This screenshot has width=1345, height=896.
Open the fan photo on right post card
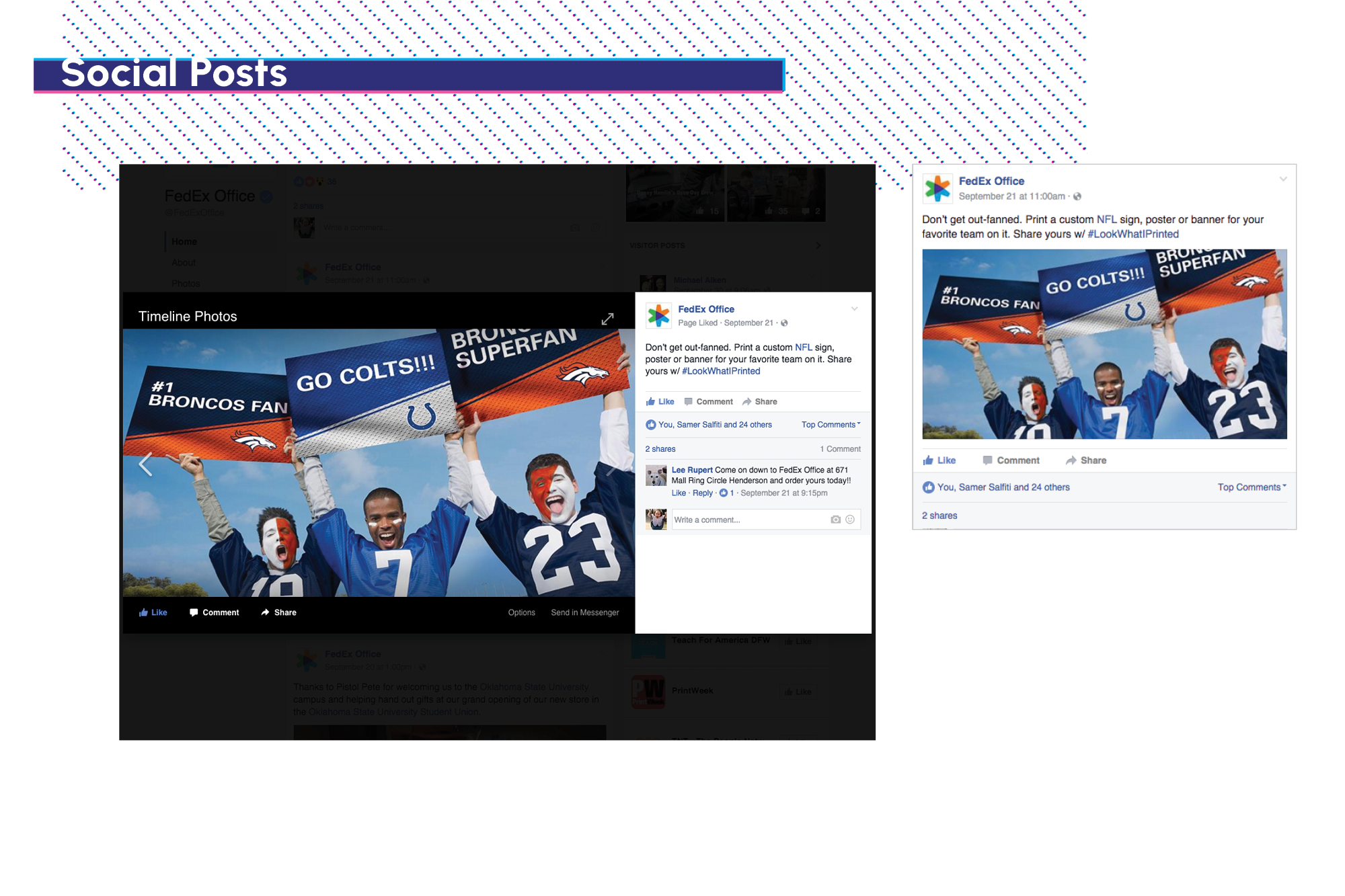point(1104,344)
